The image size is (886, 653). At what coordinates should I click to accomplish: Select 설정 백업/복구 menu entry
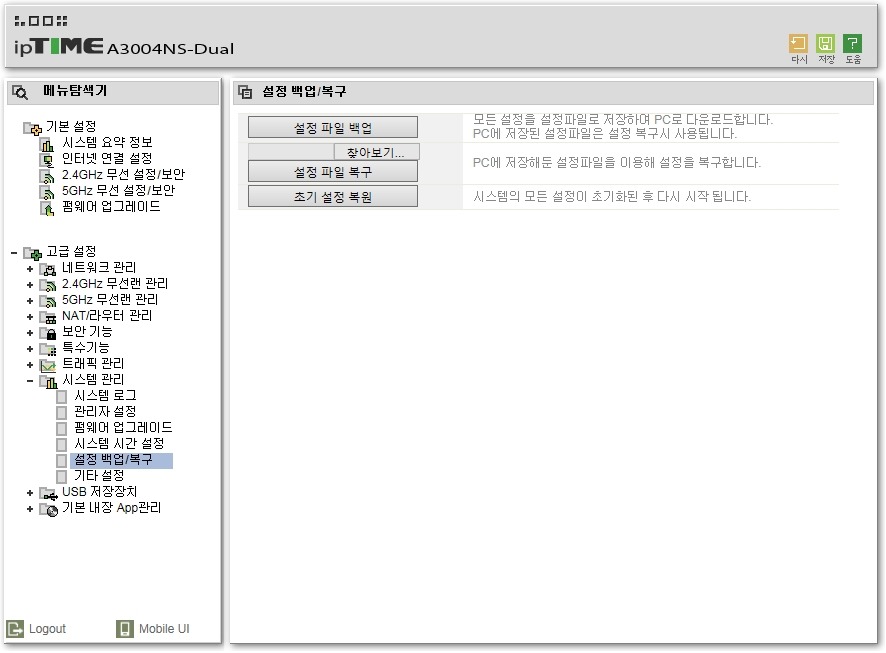(x=122, y=460)
